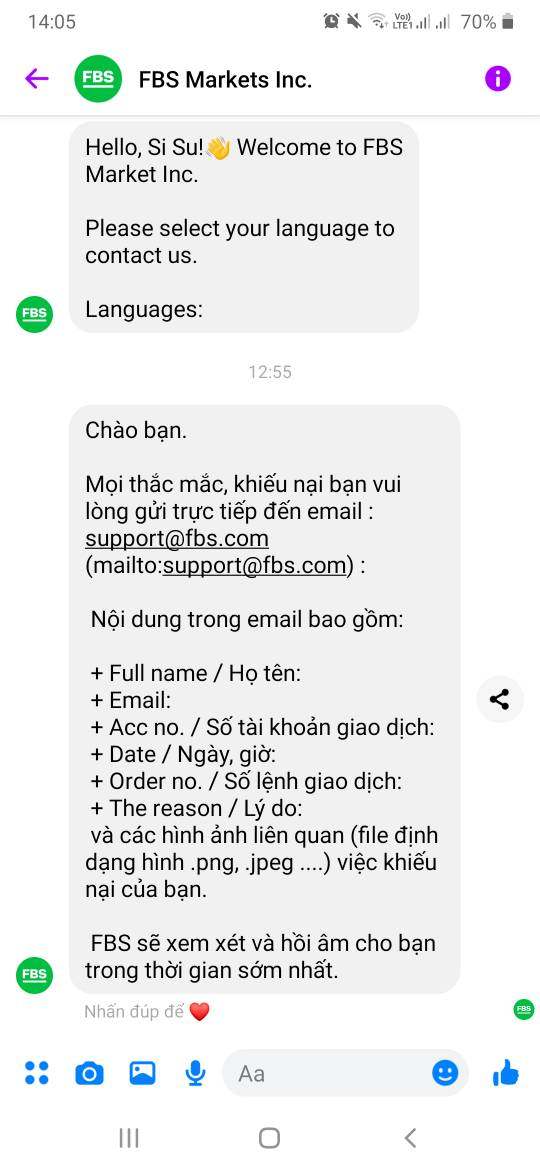Image resolution: width=540 pixels, height=1170 pixels.
Task: Open photo gallery picker icon
Action: [x=142, y=1073]
